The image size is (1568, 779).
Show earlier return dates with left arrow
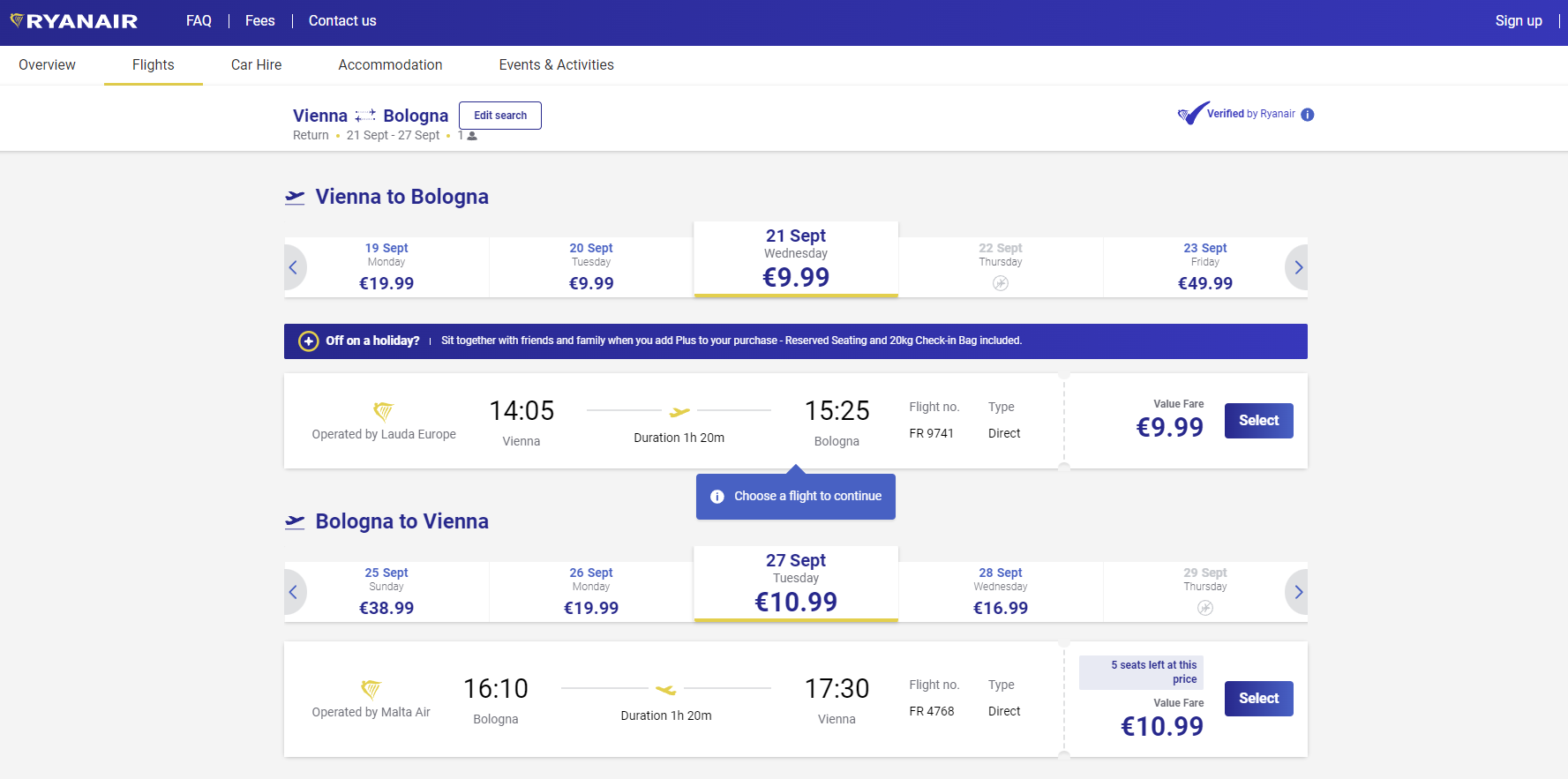(x=294, y=592)
